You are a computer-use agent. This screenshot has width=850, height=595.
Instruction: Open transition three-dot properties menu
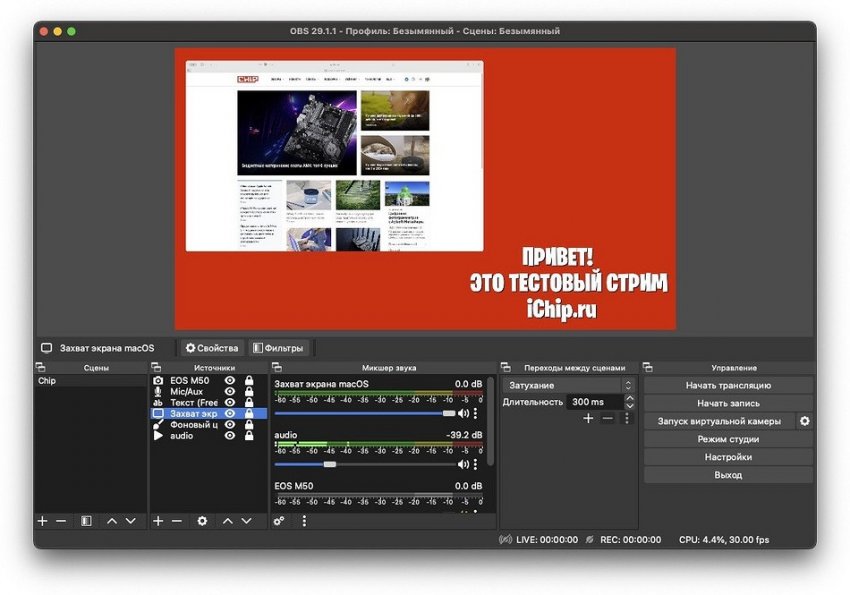(627, 418)
